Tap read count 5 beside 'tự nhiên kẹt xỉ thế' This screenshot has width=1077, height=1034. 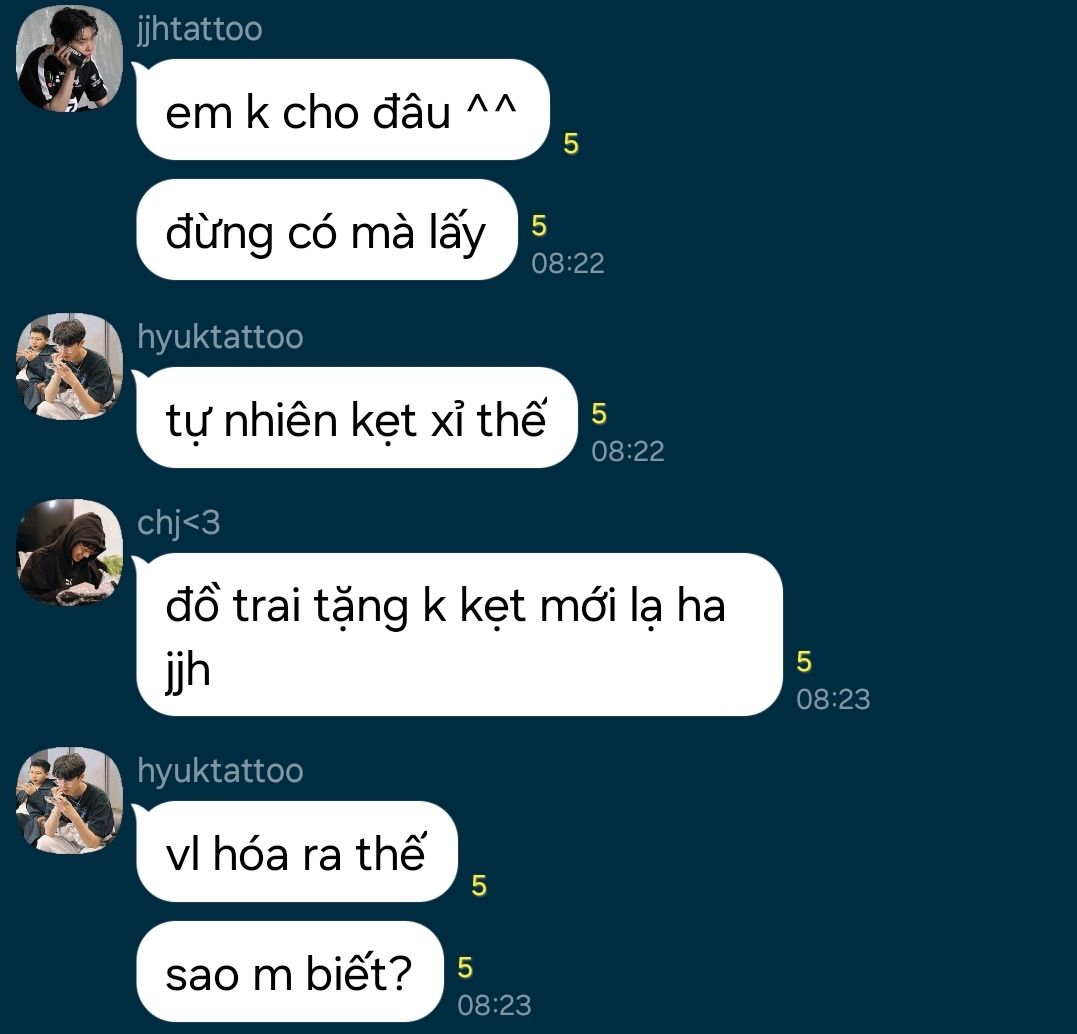(599, 414)
